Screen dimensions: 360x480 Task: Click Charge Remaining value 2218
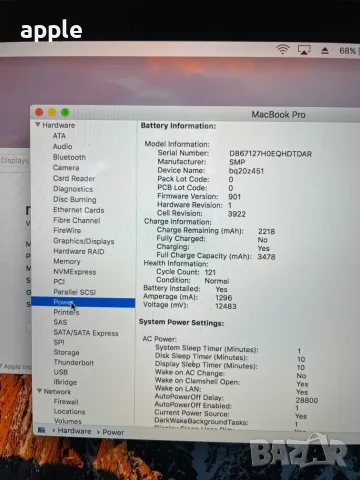[266, 231]
